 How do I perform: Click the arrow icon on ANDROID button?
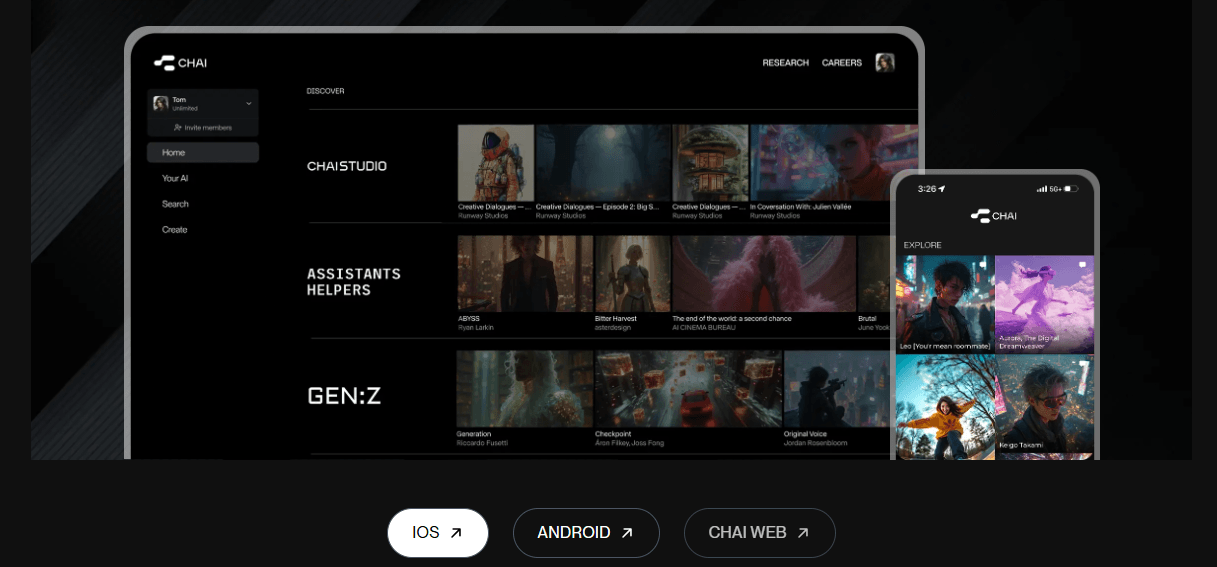[627, 533]
